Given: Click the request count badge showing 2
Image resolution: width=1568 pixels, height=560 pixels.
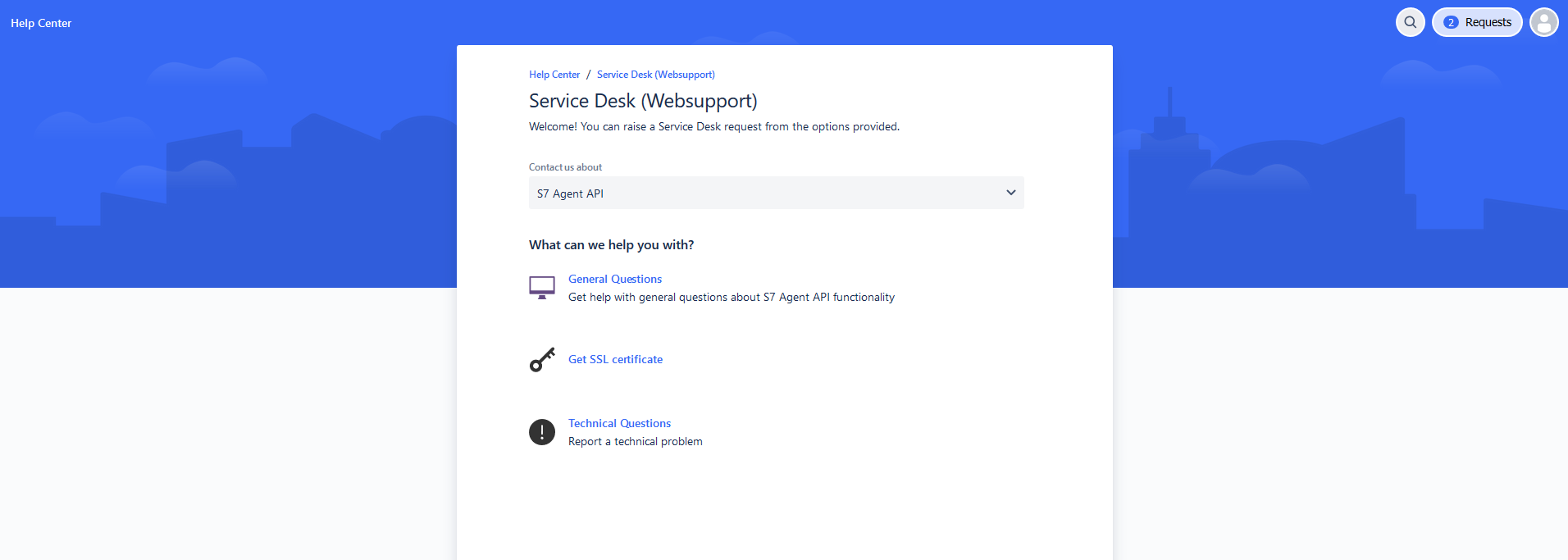Looking at the screenshot, I should click(1451, 22).
